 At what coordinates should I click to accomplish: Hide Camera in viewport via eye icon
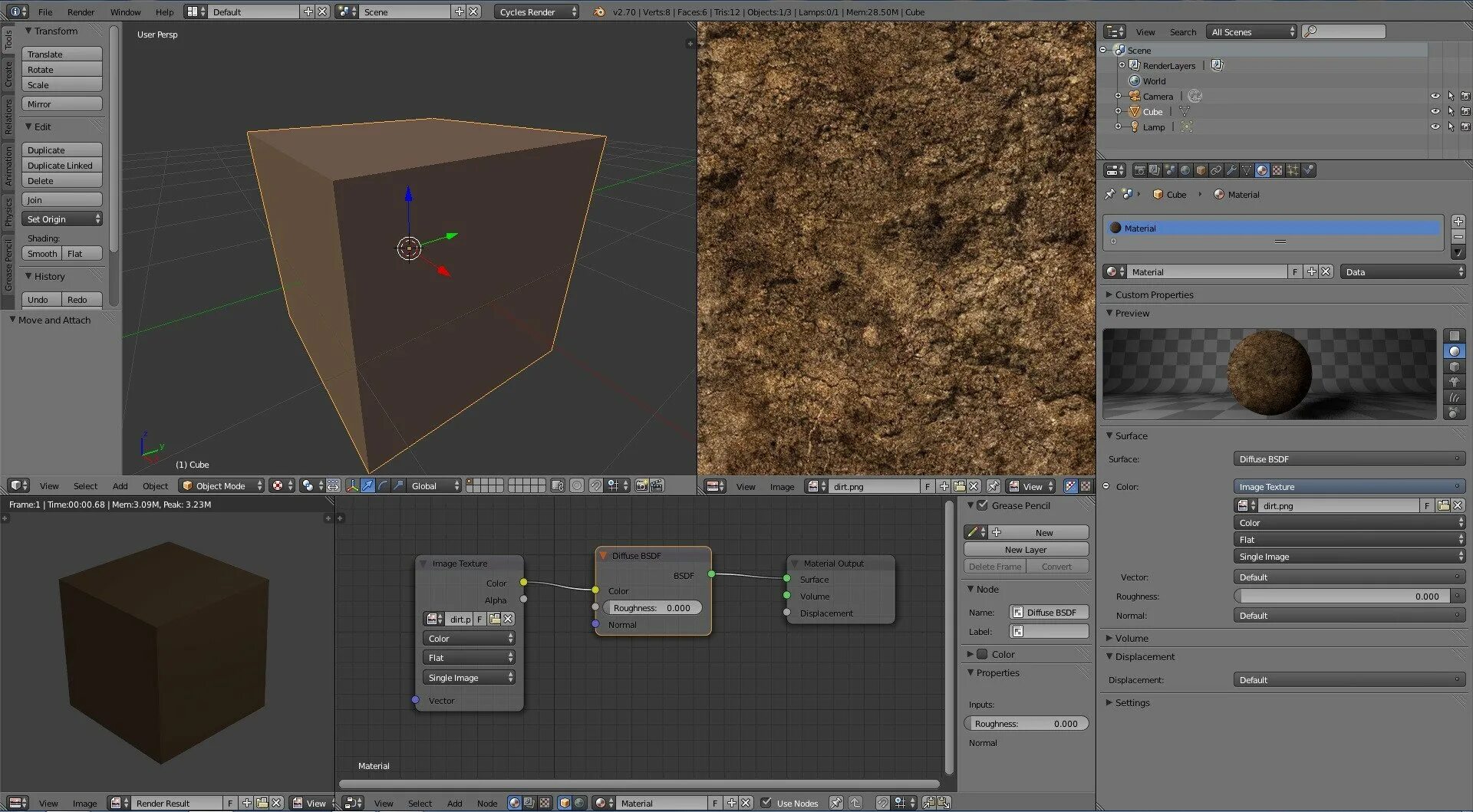click(1435, 97)
